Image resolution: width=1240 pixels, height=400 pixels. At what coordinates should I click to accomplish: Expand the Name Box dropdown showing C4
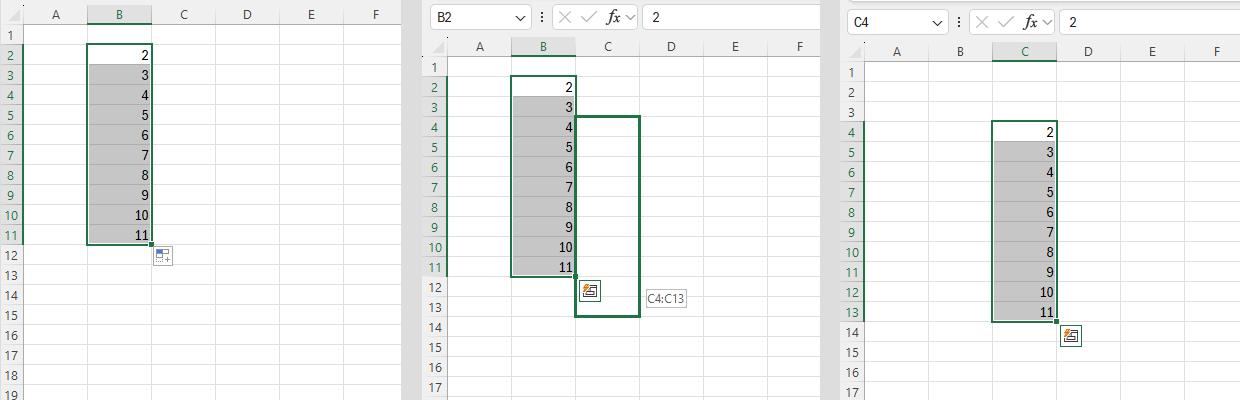pyautogui.click(x=937, y=22)
